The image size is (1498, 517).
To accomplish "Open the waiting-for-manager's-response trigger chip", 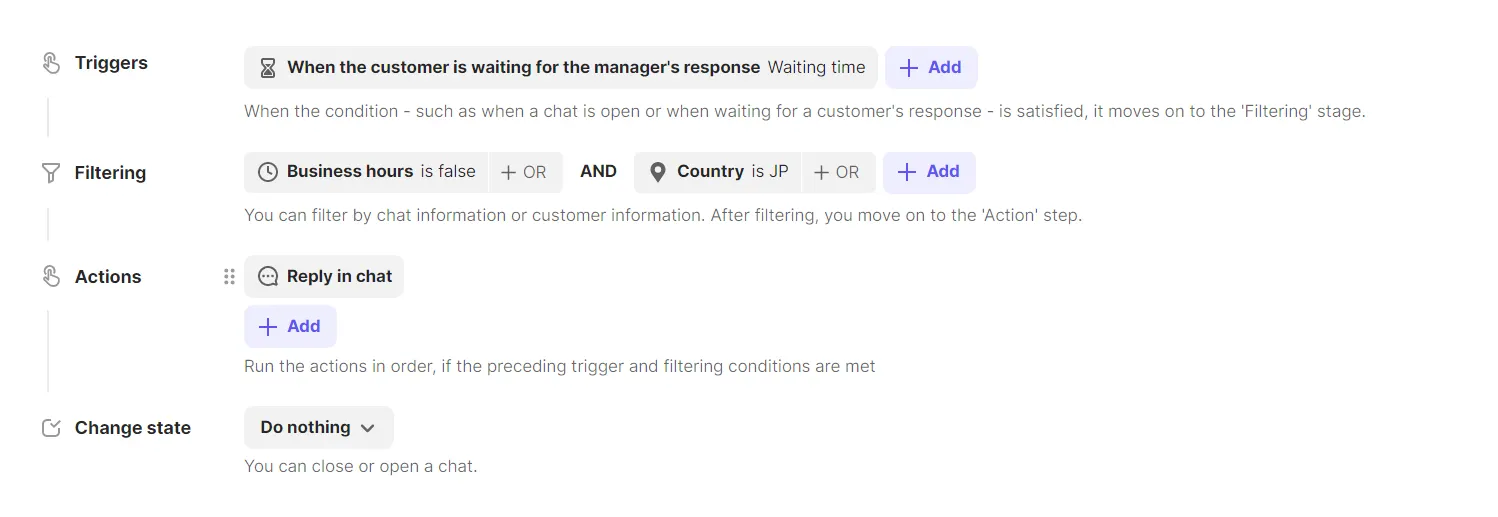I will tap(560, 68).
